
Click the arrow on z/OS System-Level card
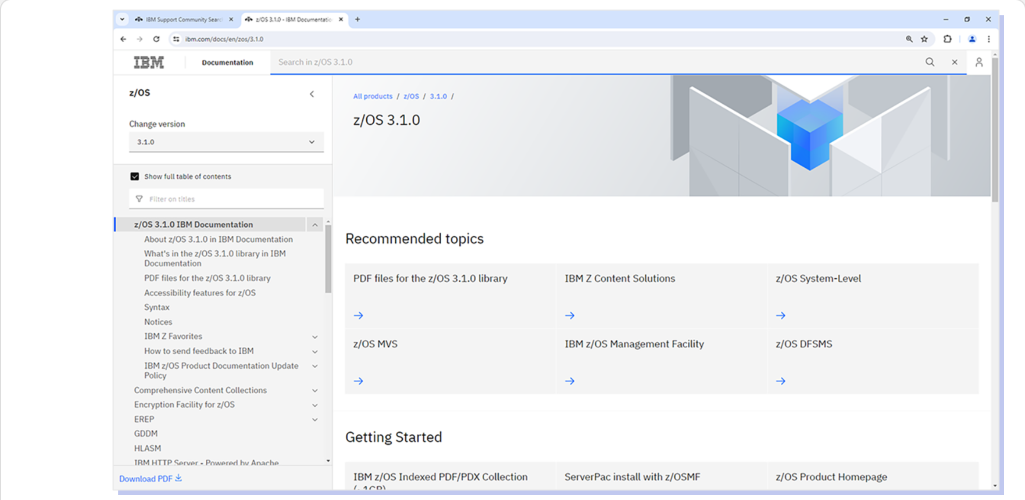(781, 315)
